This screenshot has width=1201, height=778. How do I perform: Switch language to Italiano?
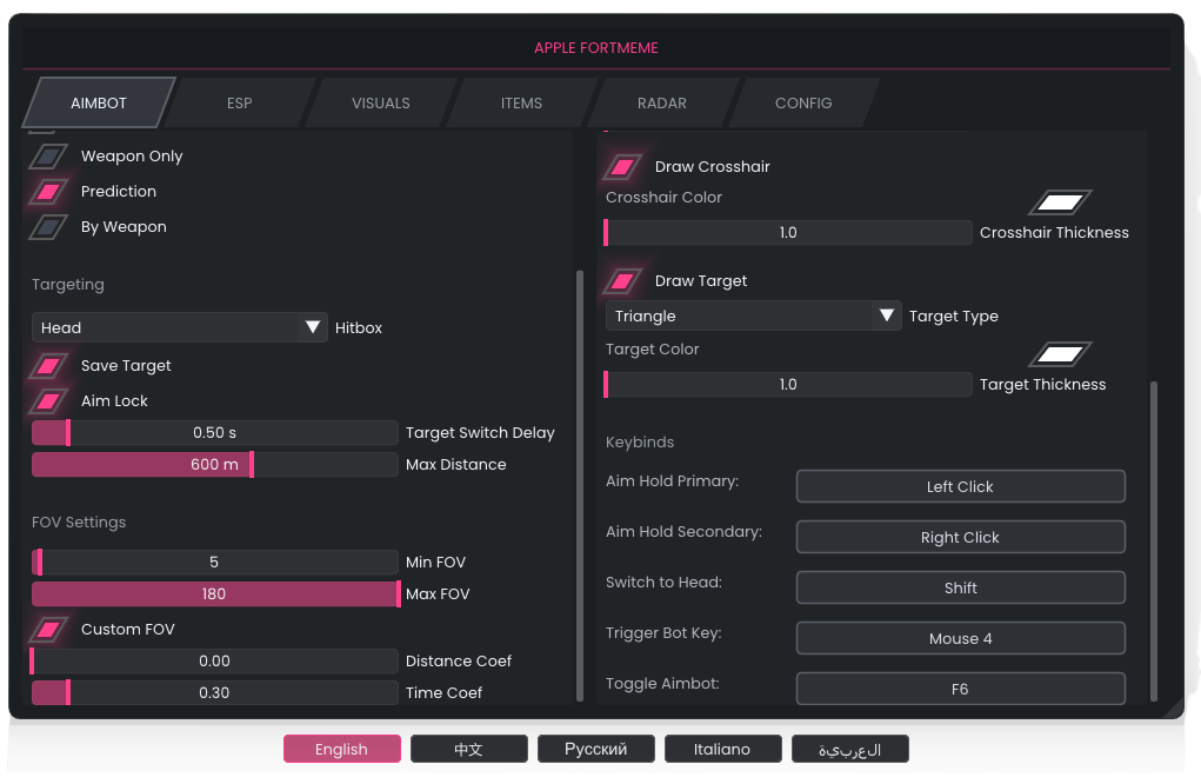pyautogui.click(x=722, y=750)
